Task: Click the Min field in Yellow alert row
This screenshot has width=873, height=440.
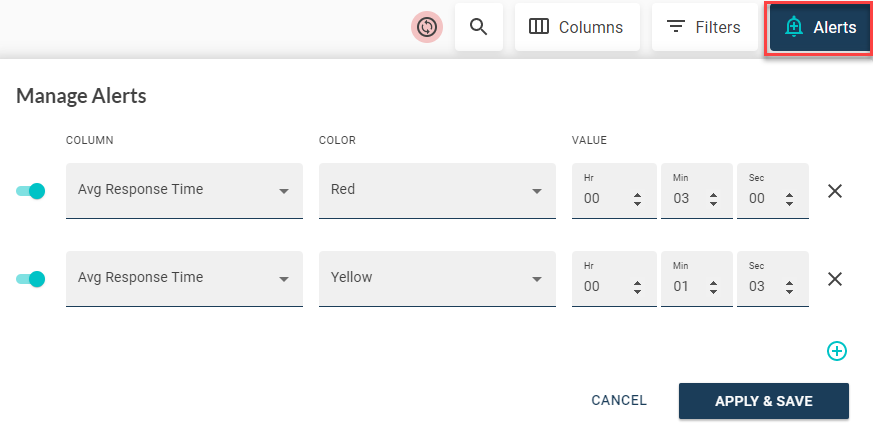Action: tap(683, 286)
